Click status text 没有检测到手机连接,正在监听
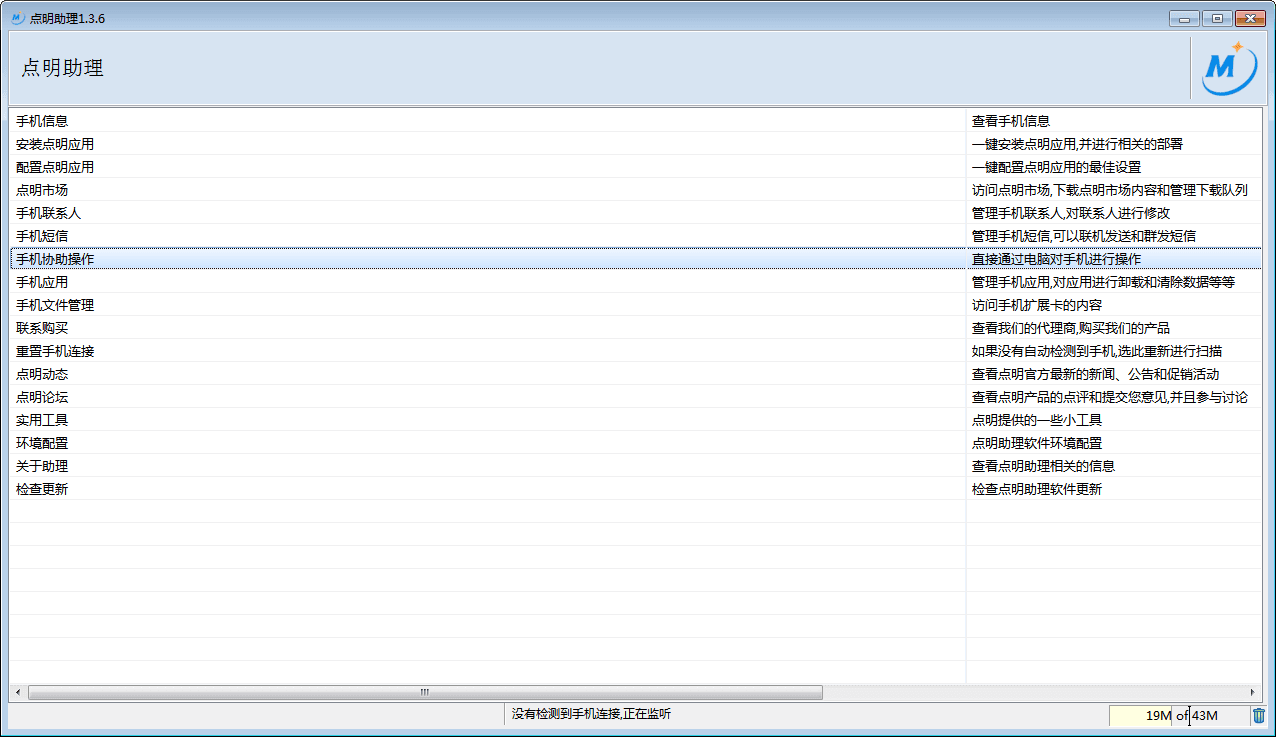This screenshot has height=737, width=1276. click(x=591, y=714)
